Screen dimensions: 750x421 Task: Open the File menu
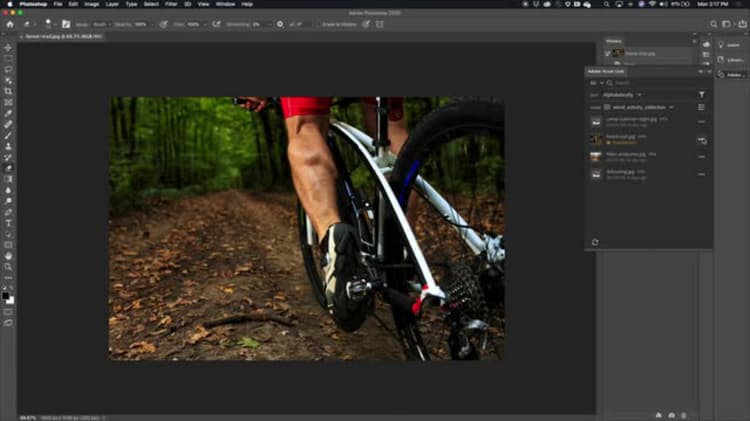pos(57,4)
